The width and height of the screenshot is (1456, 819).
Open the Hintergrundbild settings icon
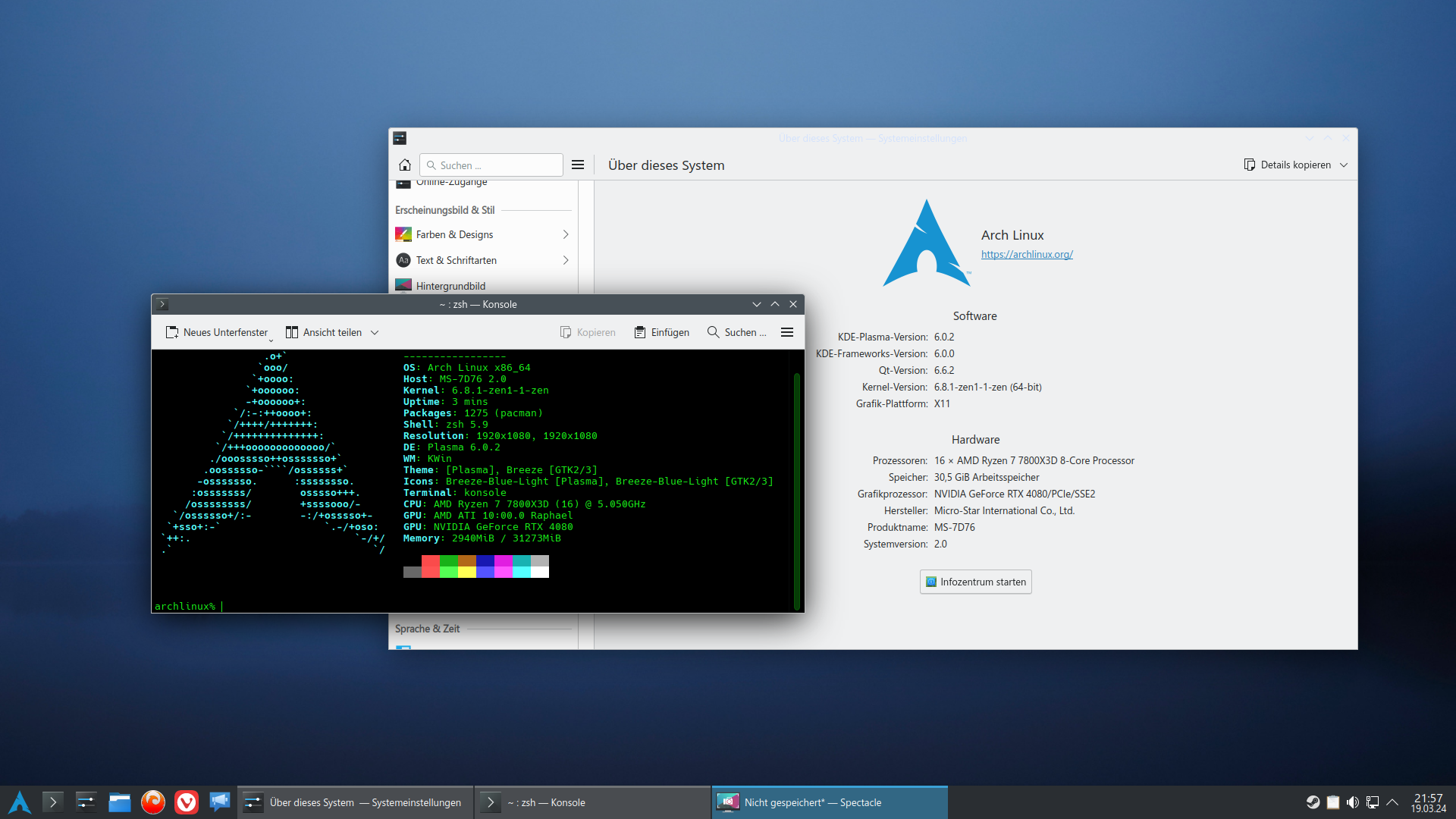(404, 285)
